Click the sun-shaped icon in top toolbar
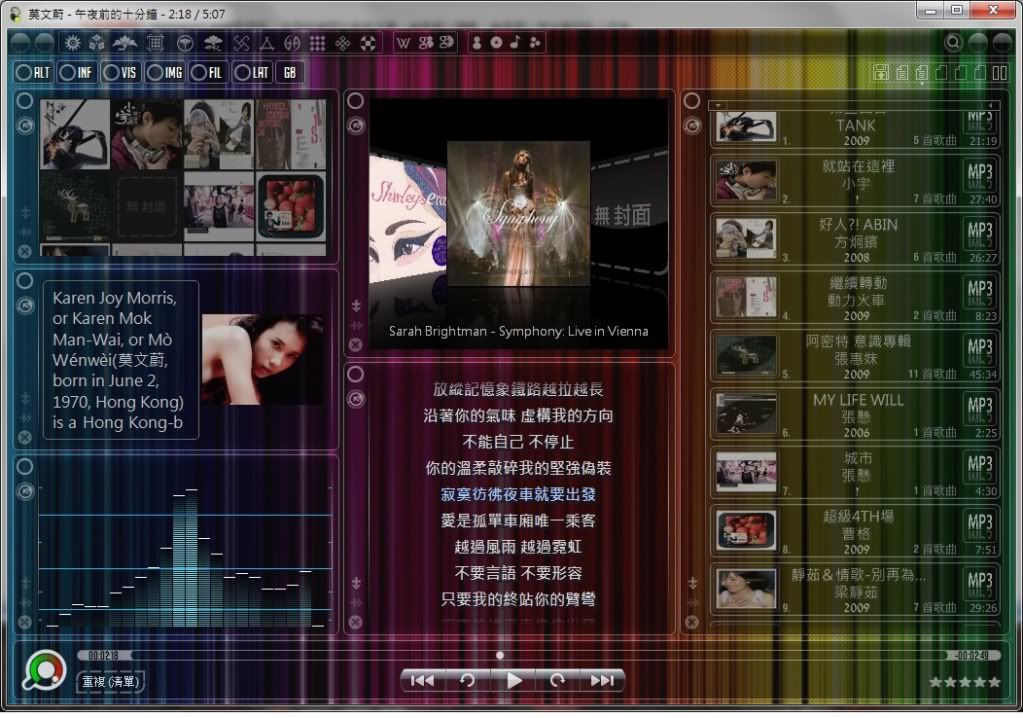The width and height of the screenshot is (1023, 718). pos(72,43)
